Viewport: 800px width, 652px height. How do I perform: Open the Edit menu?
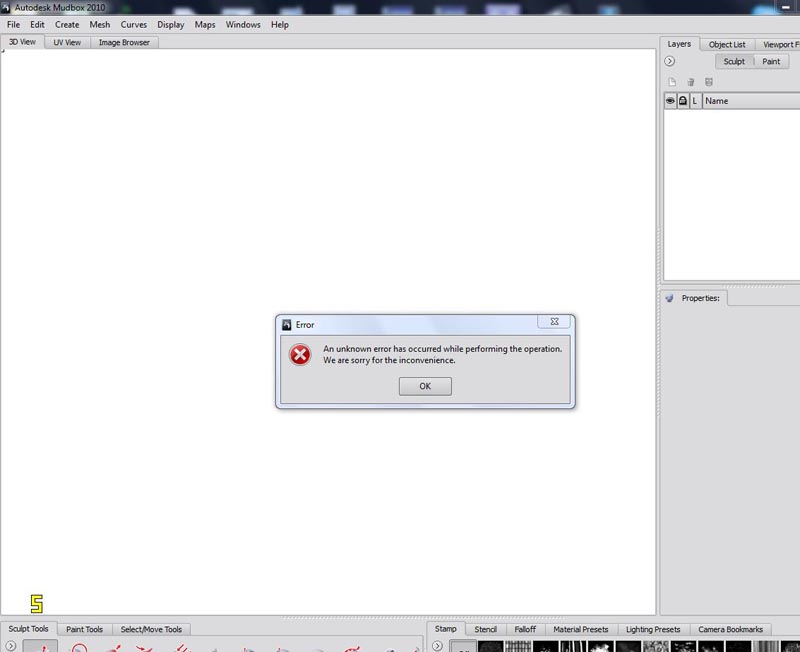tap(37, 24)
